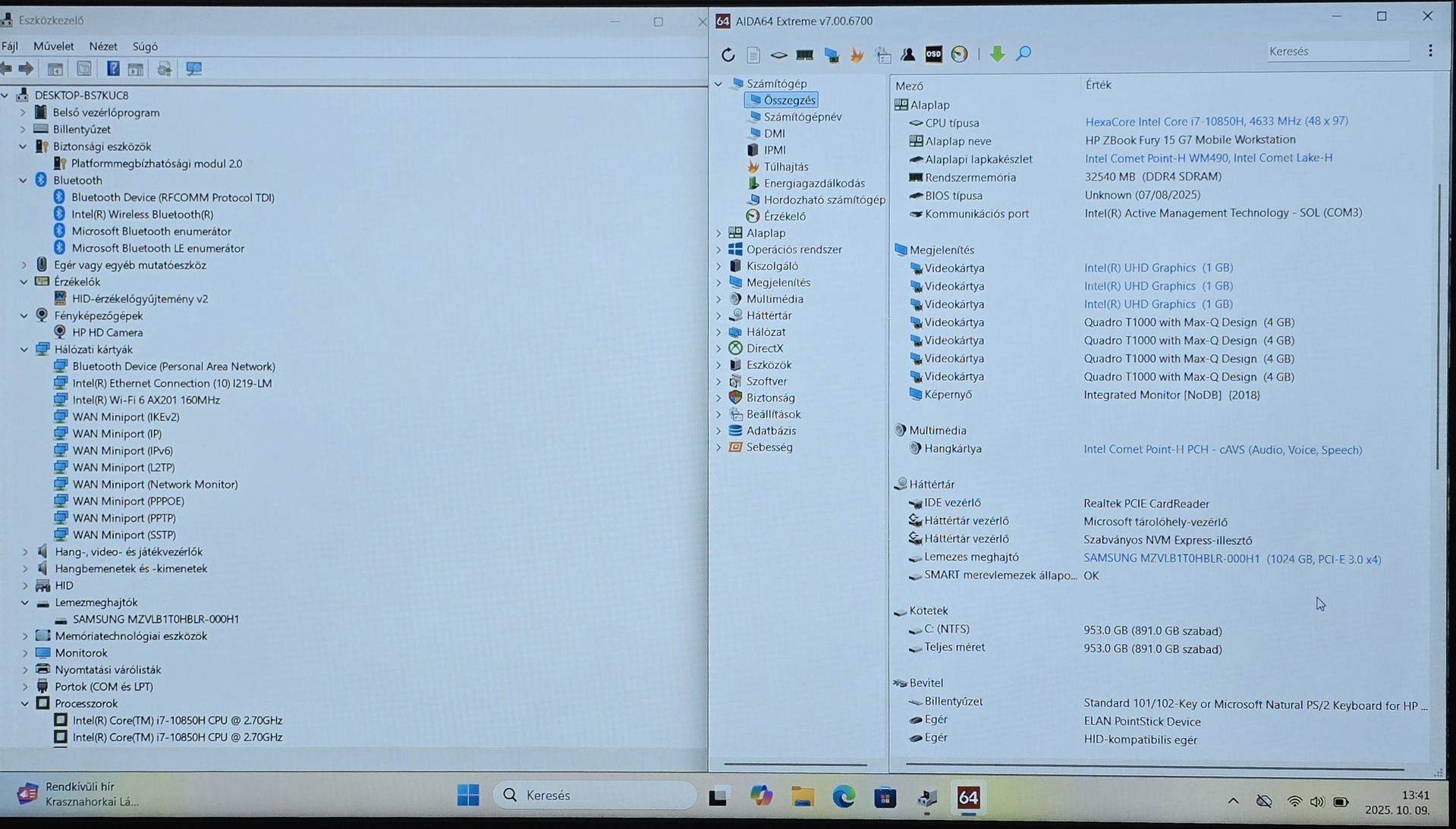Select Túlhajtás in the AIDA64 tree
The height and width of the screenshot is (829, 1456).
click(785, 167)
